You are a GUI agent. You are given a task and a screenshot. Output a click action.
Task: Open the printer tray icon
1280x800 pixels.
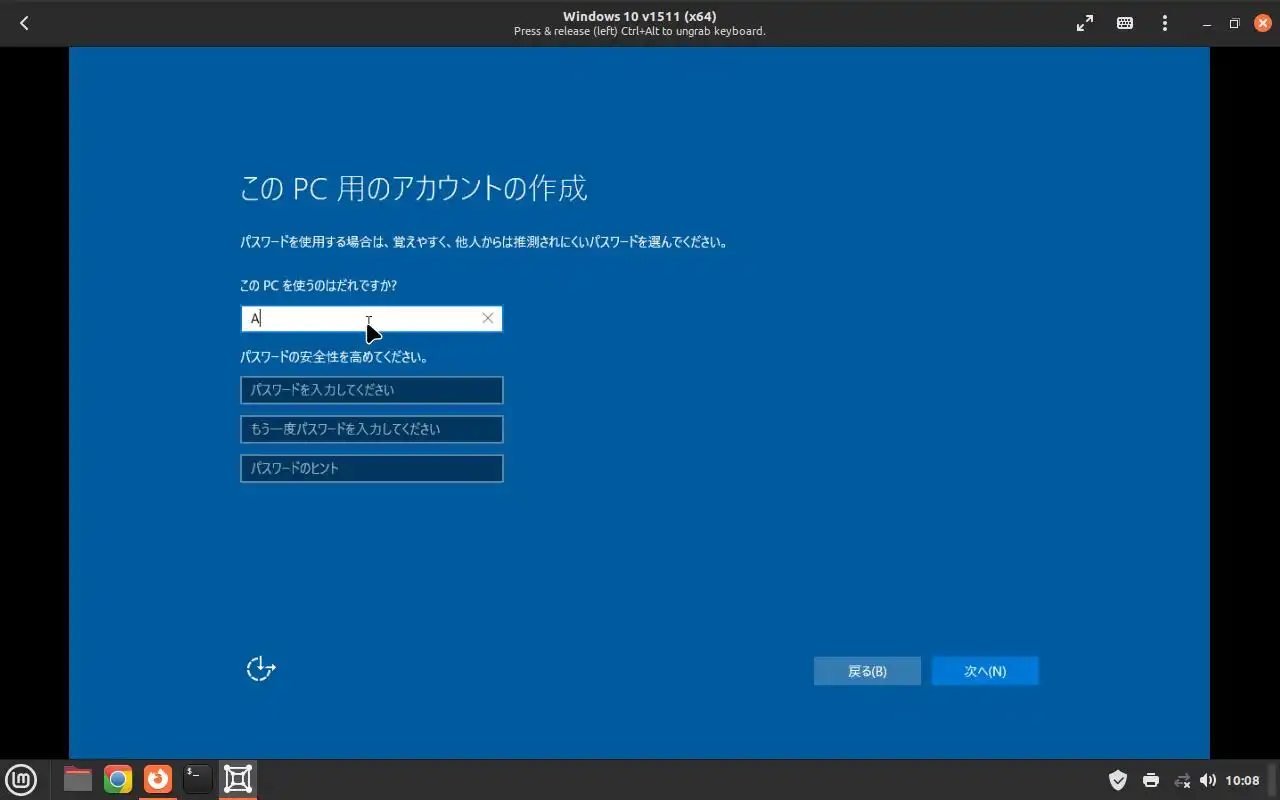(x=1151, y=780)
